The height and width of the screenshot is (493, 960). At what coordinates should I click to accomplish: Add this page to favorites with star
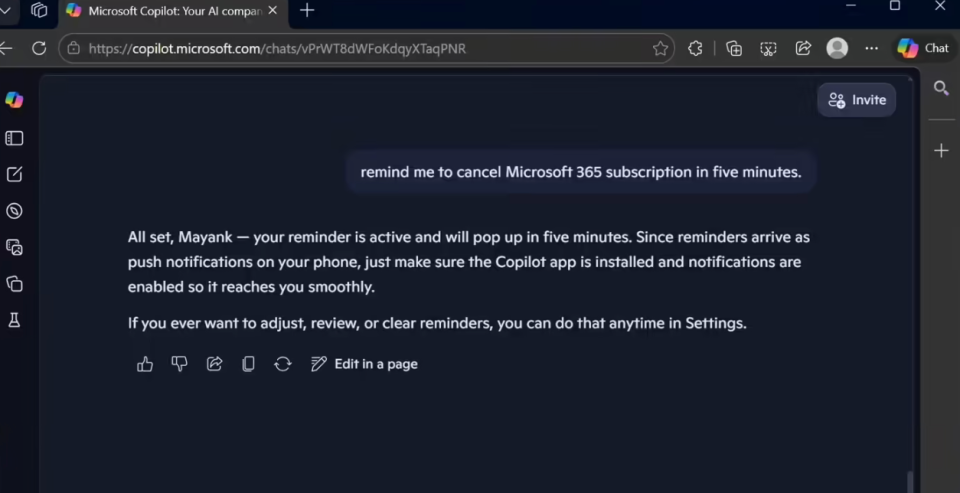coord(660,48)
